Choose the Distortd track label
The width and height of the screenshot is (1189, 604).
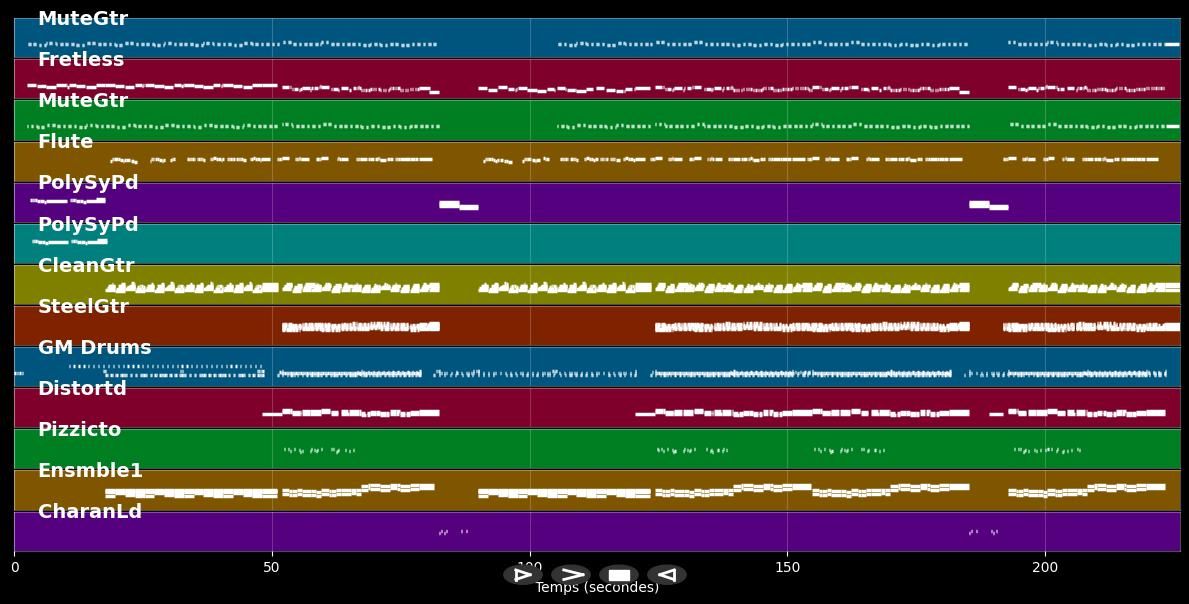point(82,389)
